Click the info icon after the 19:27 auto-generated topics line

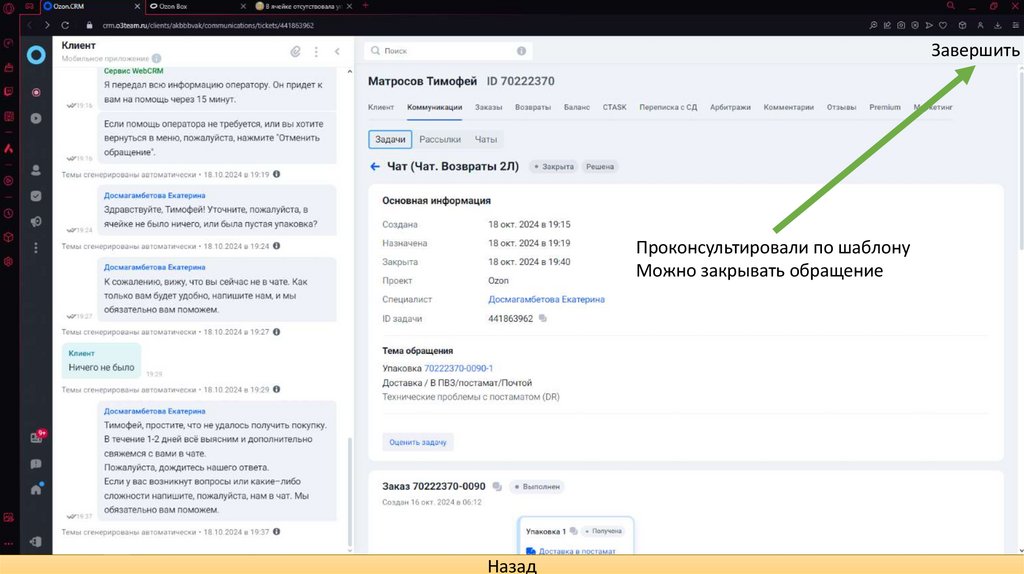pyautogui.click(x=277, y=332)
